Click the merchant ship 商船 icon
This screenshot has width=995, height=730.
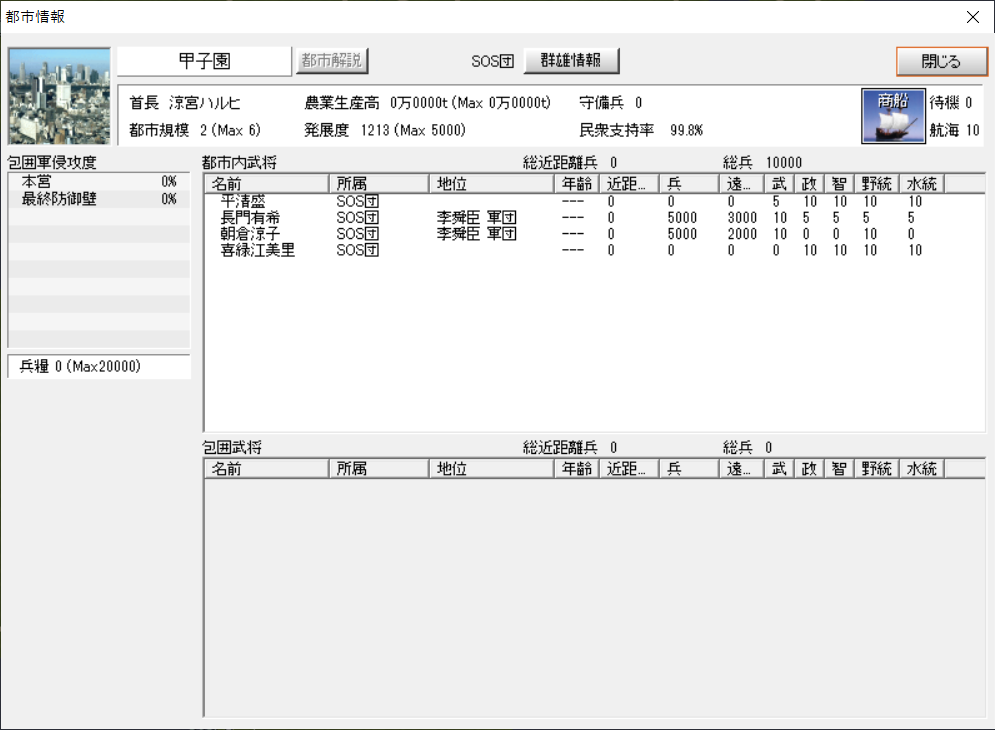coord(889,115)
